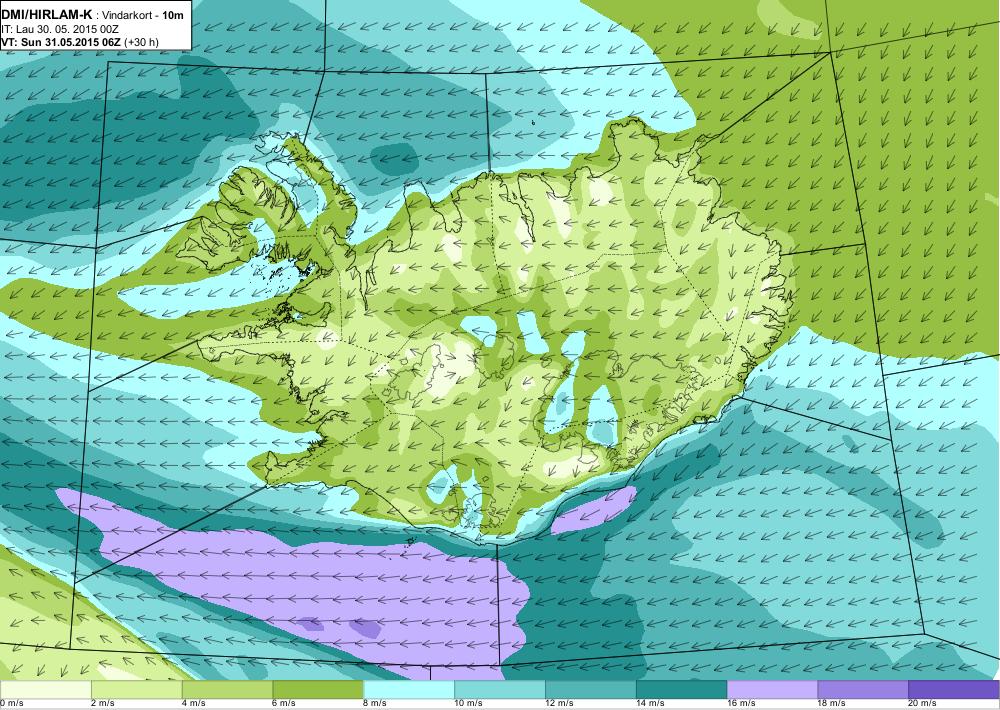
Task: Click the "14 m/s" legend label
Action: tap(651, 704)
